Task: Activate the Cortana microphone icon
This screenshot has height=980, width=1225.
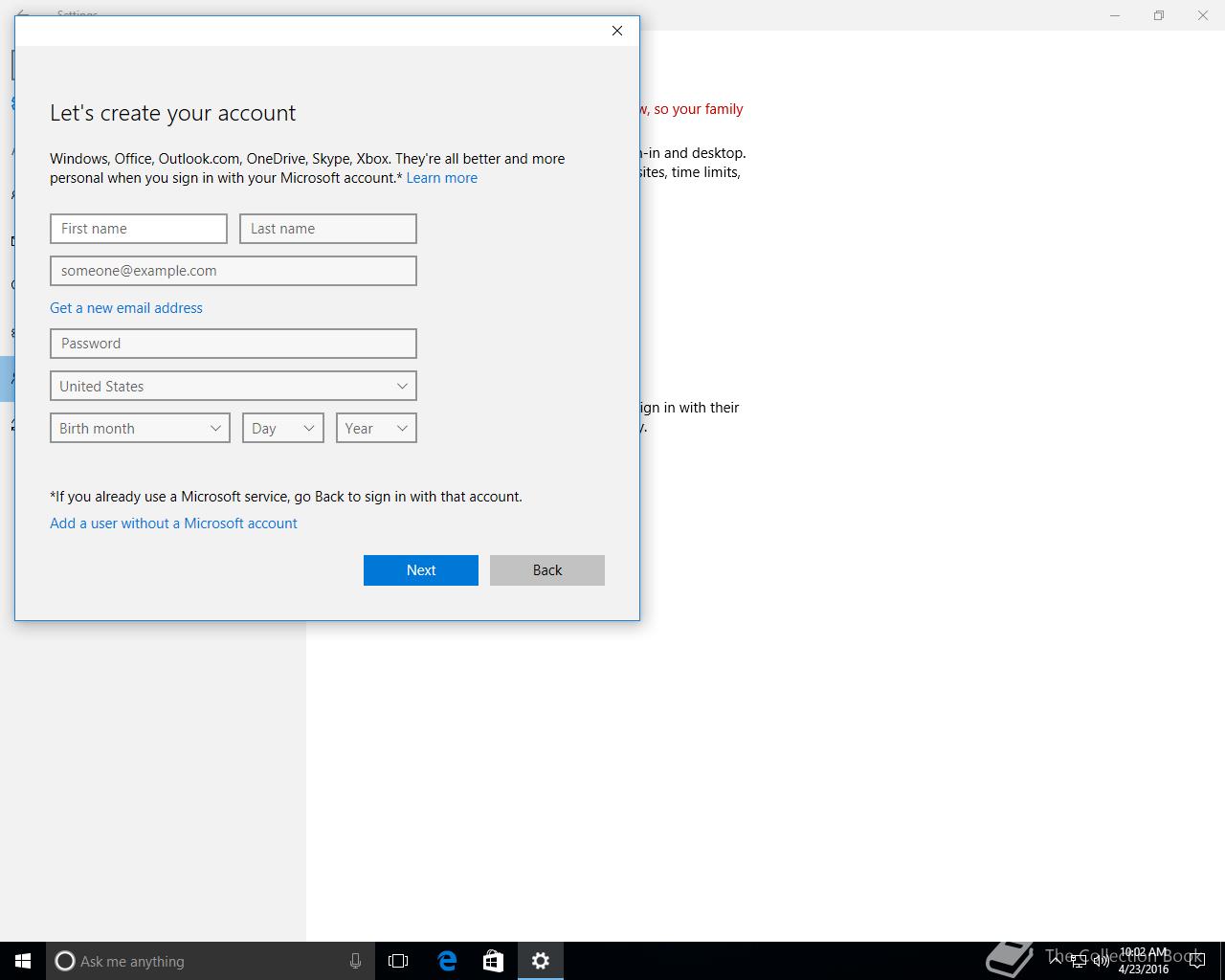Action: coord(355,961)
